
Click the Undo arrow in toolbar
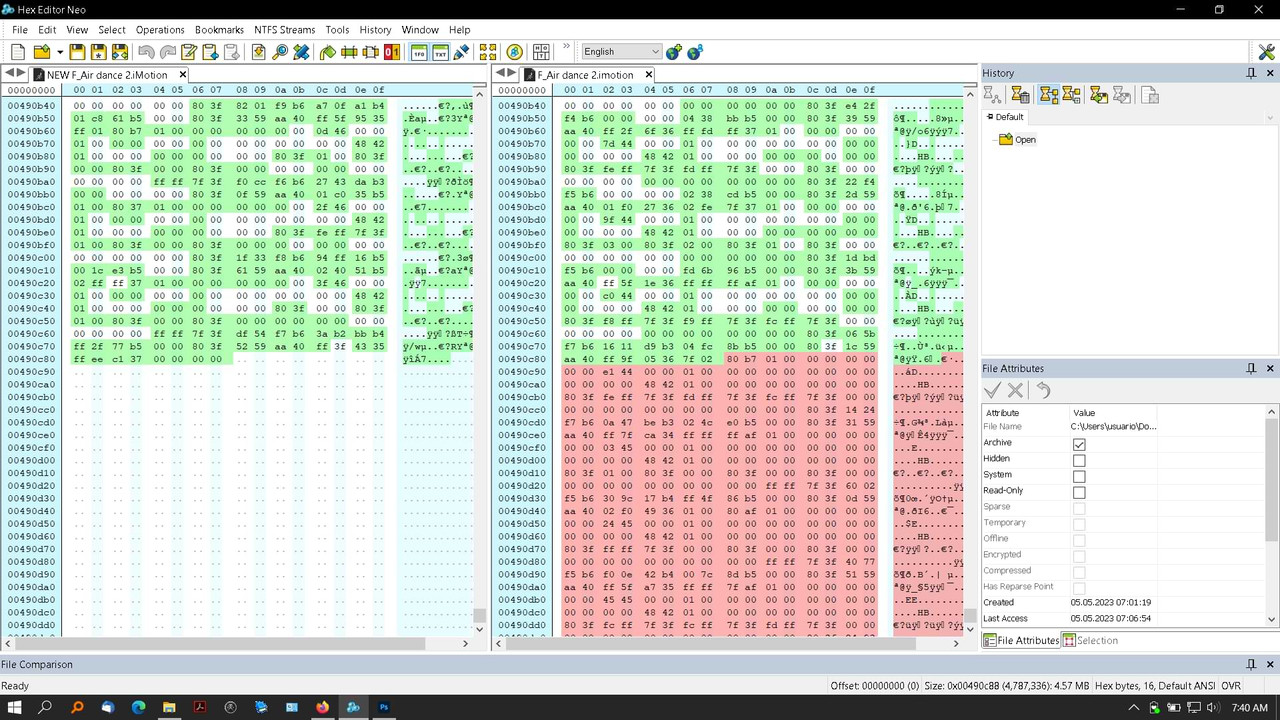pyautogui.click(x=146, y=52)
